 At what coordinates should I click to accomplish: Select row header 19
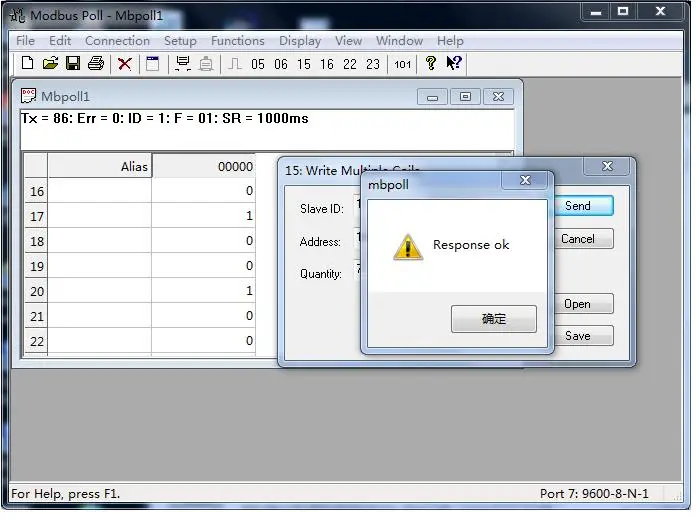36,266
